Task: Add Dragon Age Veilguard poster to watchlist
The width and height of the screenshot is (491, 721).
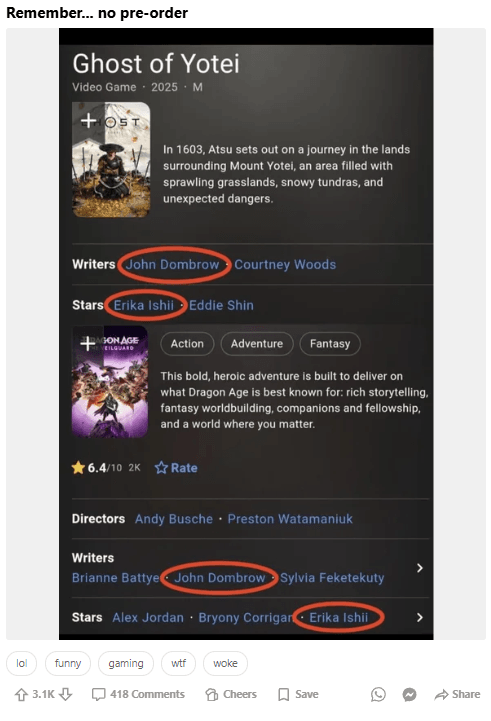Action: tap(88, 343)
